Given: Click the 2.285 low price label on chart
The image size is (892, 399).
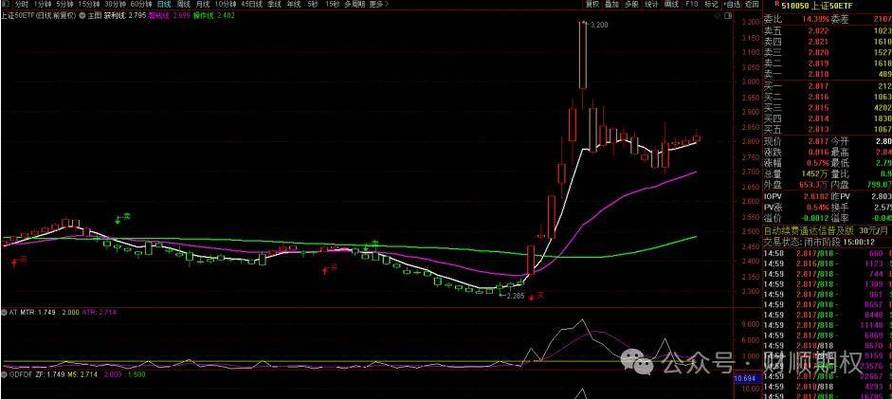Looking at the screenshot, I should 515,295.
